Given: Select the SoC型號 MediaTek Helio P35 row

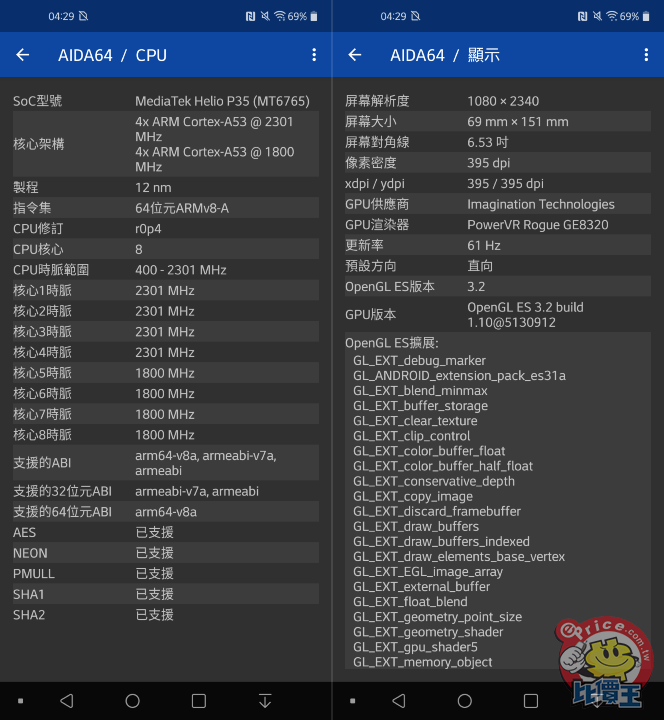Looking at the screenshot, I should pyautogui.click(x=166, y=101).
